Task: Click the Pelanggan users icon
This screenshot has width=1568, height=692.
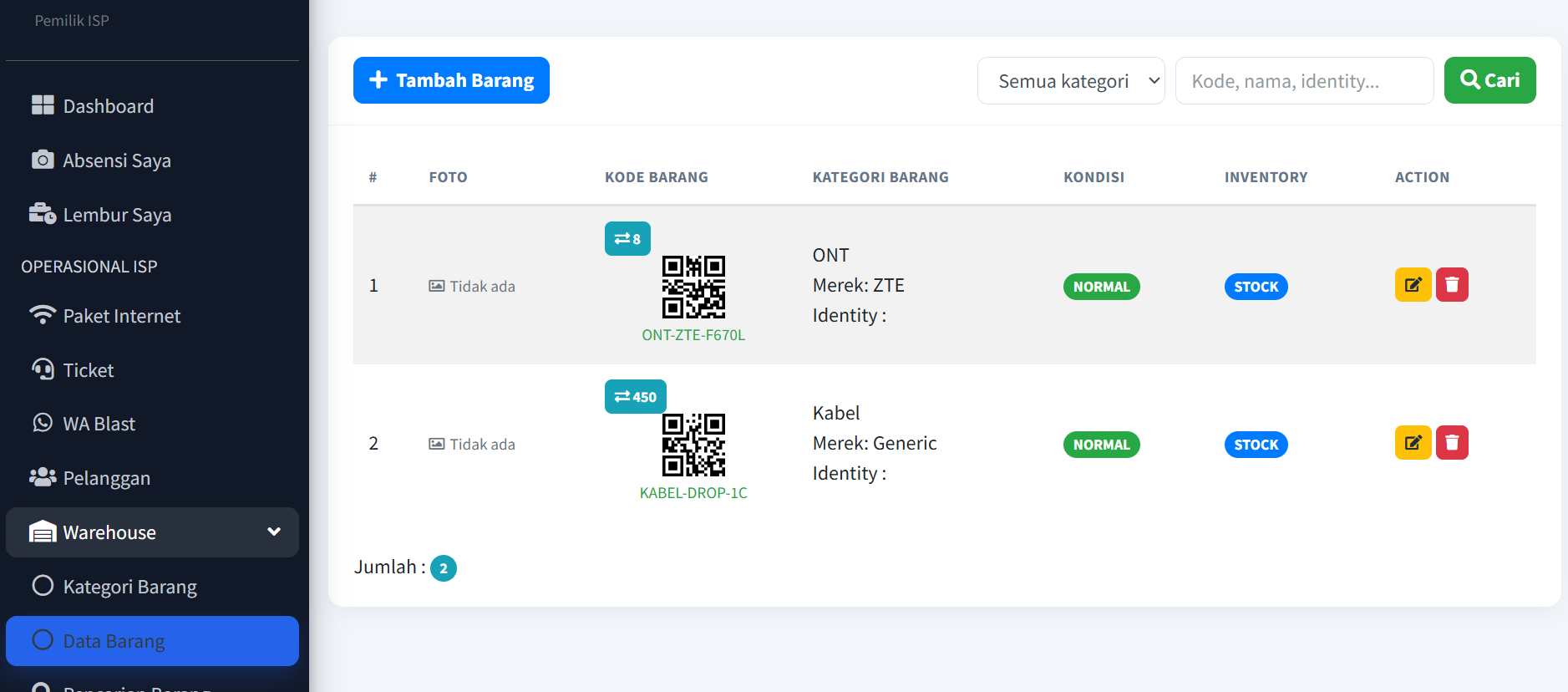Action: click(x=43, y=477)
